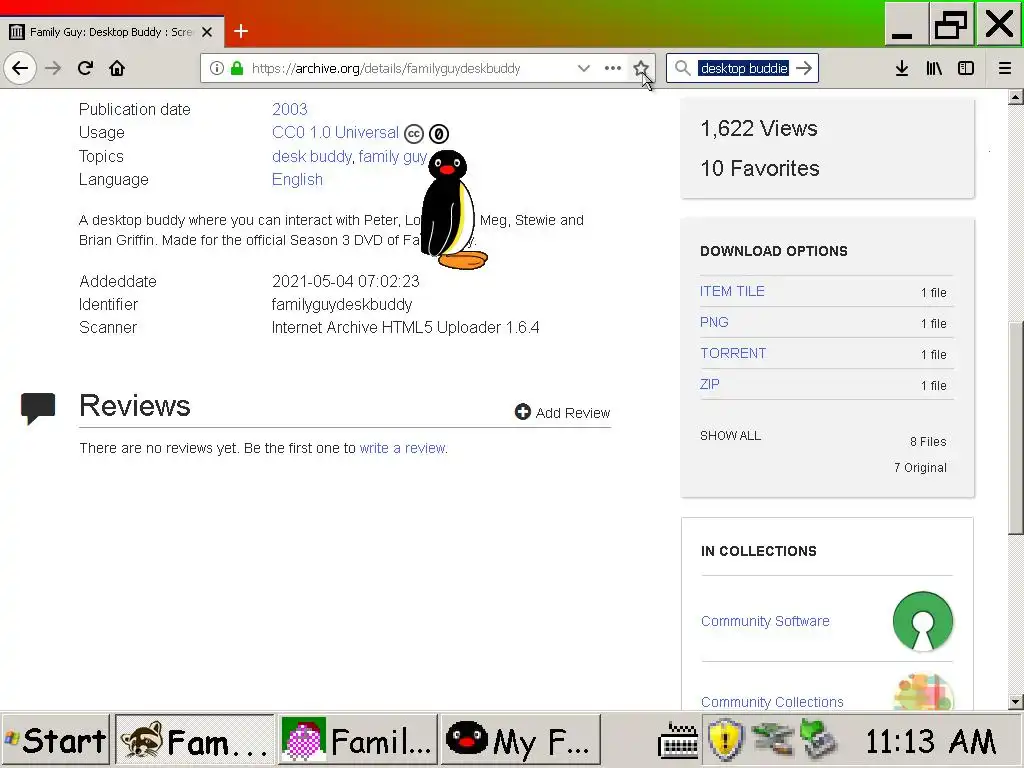The image size is (1024, 768).
Task: Open the hamburger application menu
Action: point(1005,68)
